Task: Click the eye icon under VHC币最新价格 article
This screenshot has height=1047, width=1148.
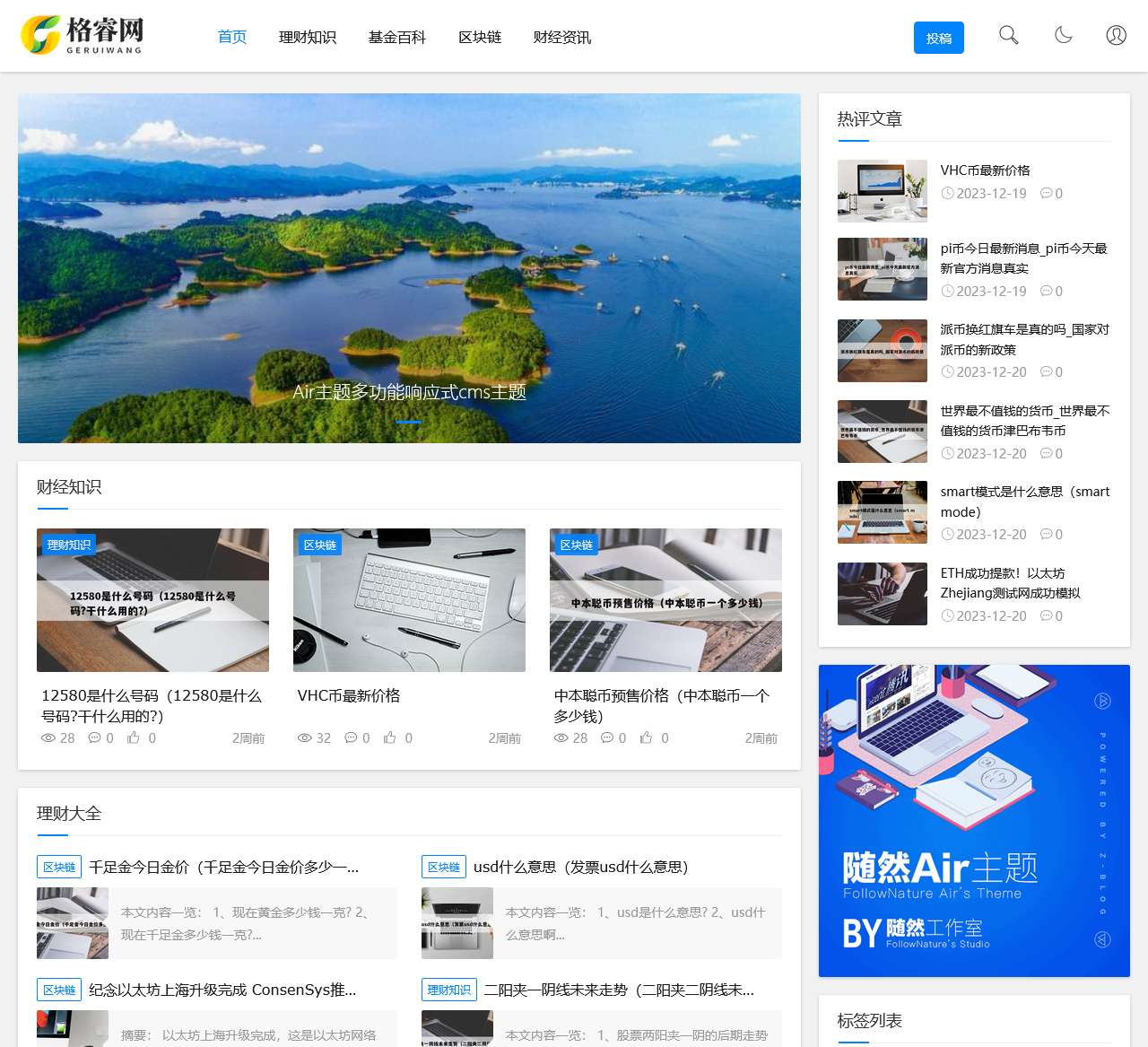Action: coord(304,737)
